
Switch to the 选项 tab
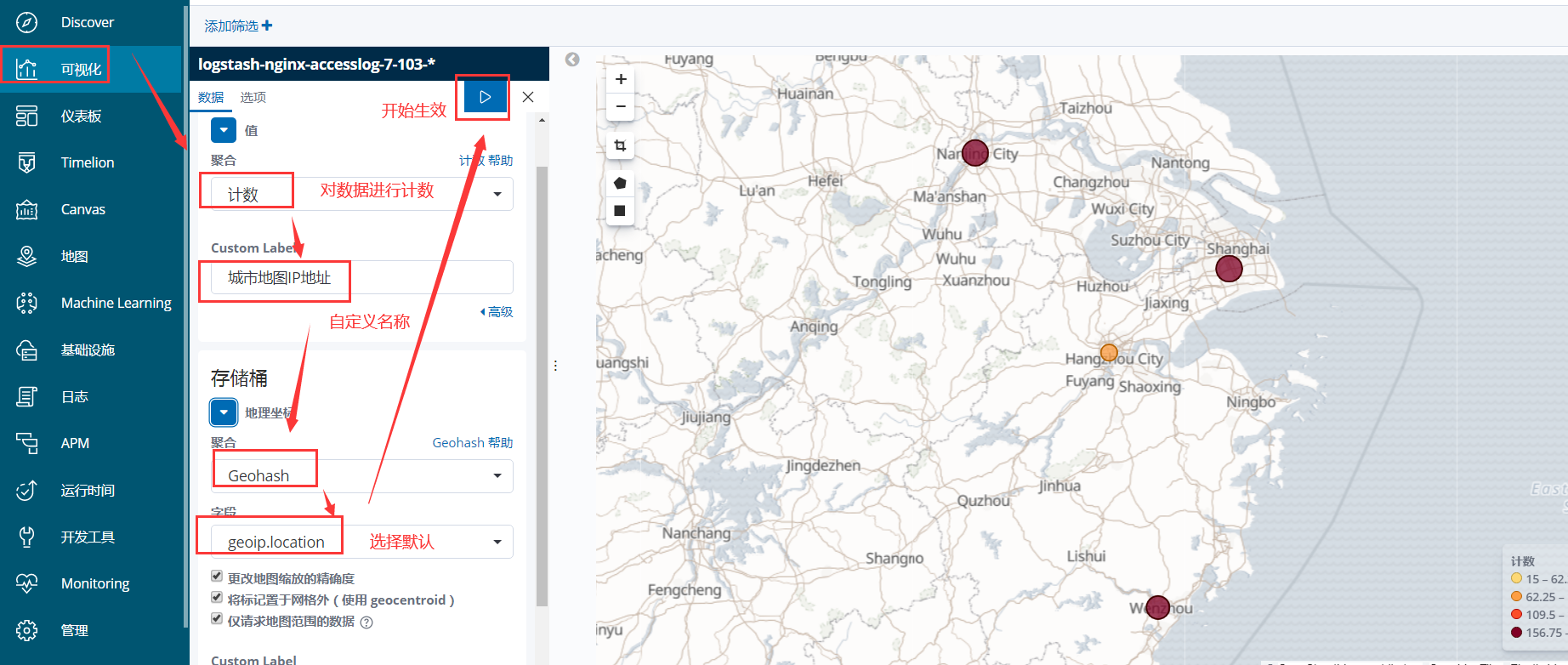pos(253,98)
